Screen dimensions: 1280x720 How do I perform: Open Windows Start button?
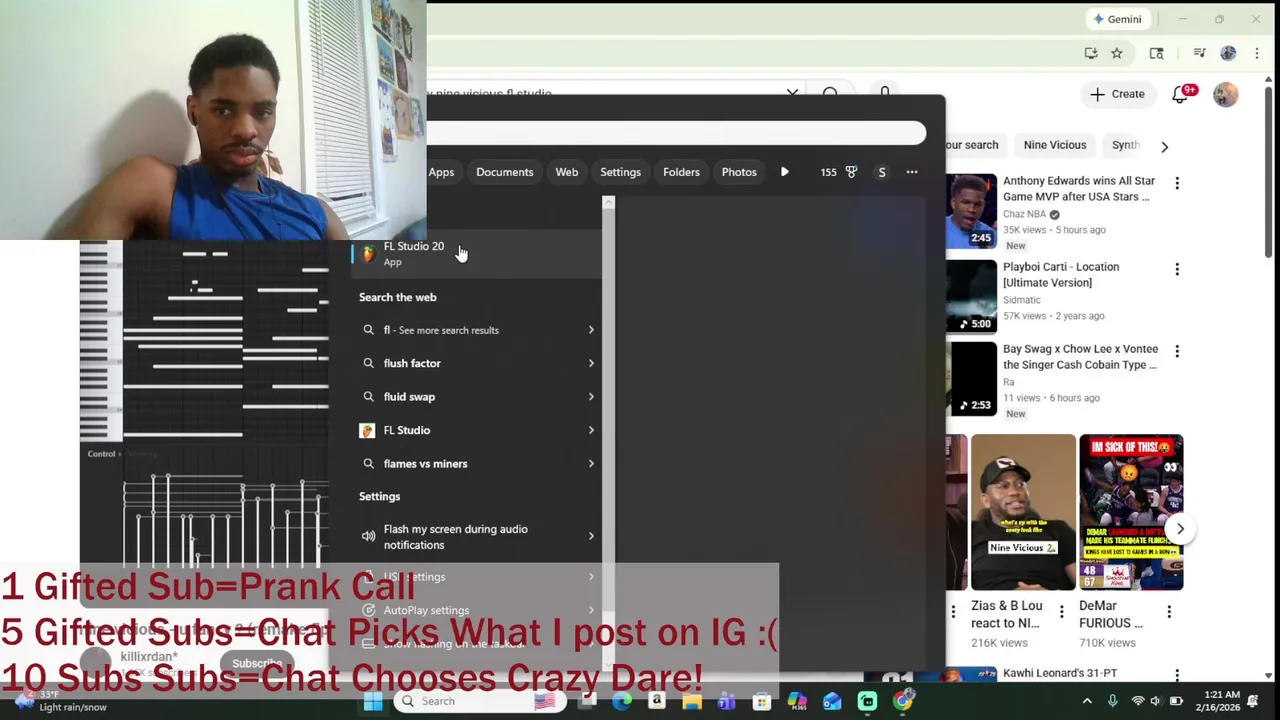(x=372, y=702)
